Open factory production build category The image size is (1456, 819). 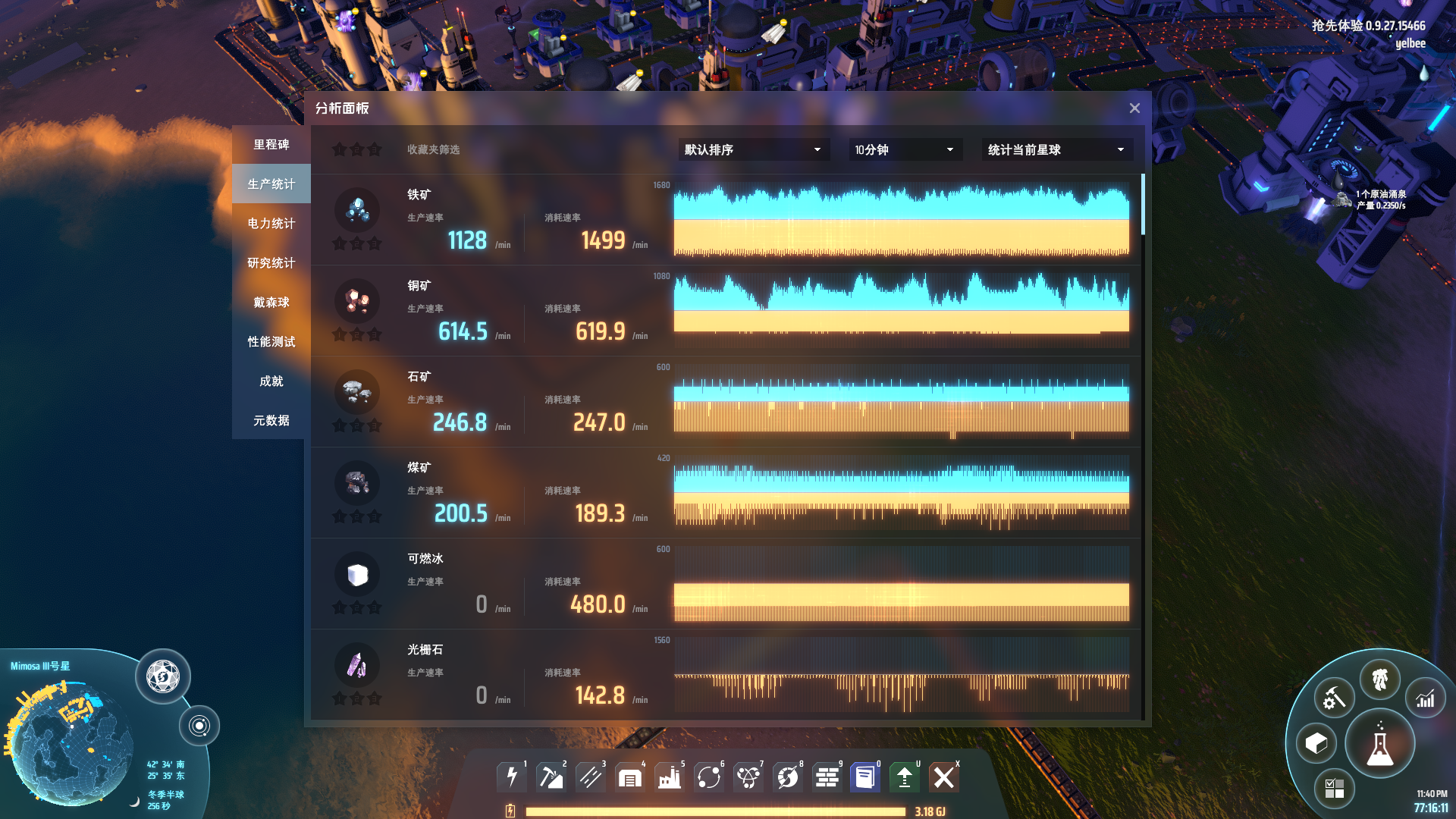[670, 777]
